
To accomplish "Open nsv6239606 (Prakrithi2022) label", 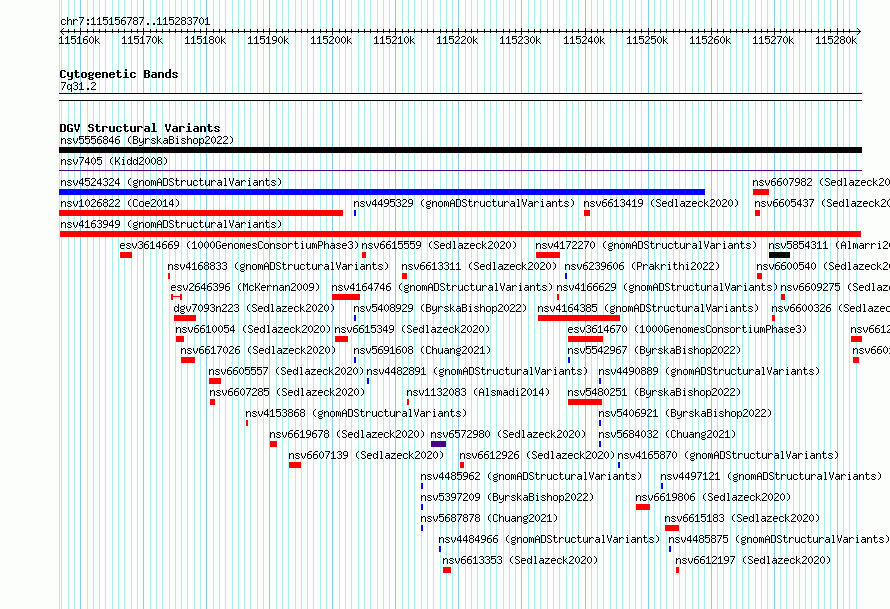I will pyautogui.click(x=642, y=266).
